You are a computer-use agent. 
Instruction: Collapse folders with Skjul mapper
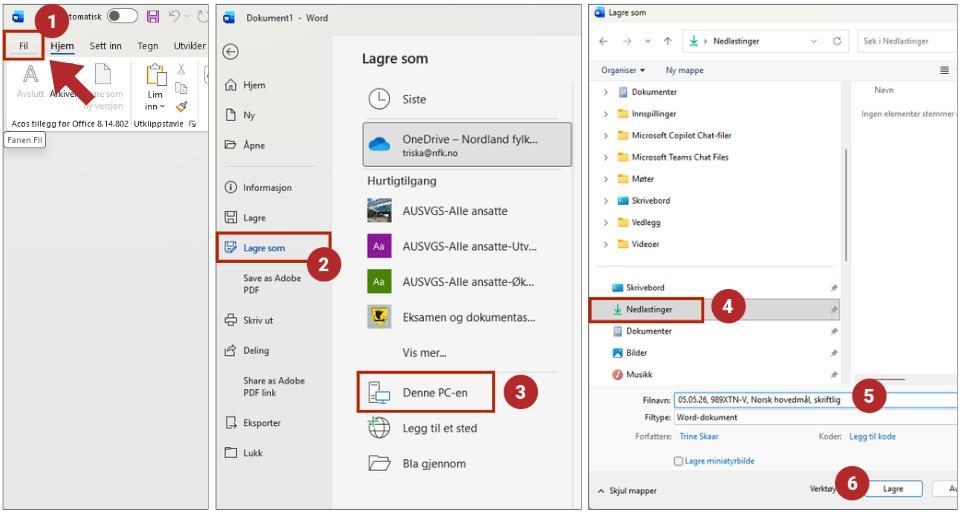[x=627, y=491]
